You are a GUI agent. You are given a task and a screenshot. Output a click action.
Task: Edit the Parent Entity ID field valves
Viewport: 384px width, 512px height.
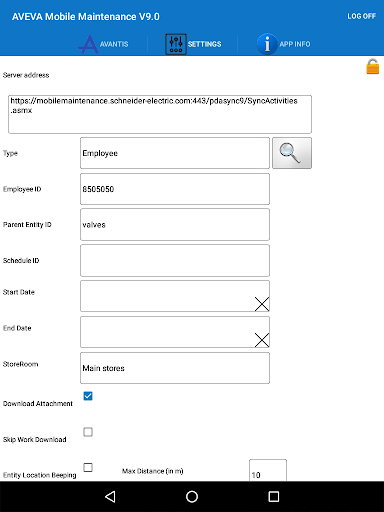(175, 225)
